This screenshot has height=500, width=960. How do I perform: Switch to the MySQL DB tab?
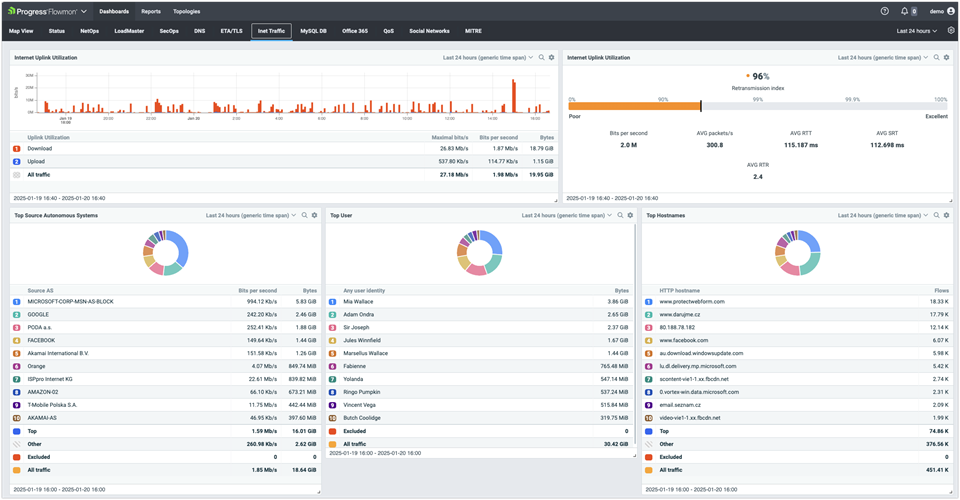pyautogui.click(x=314, y=31)
